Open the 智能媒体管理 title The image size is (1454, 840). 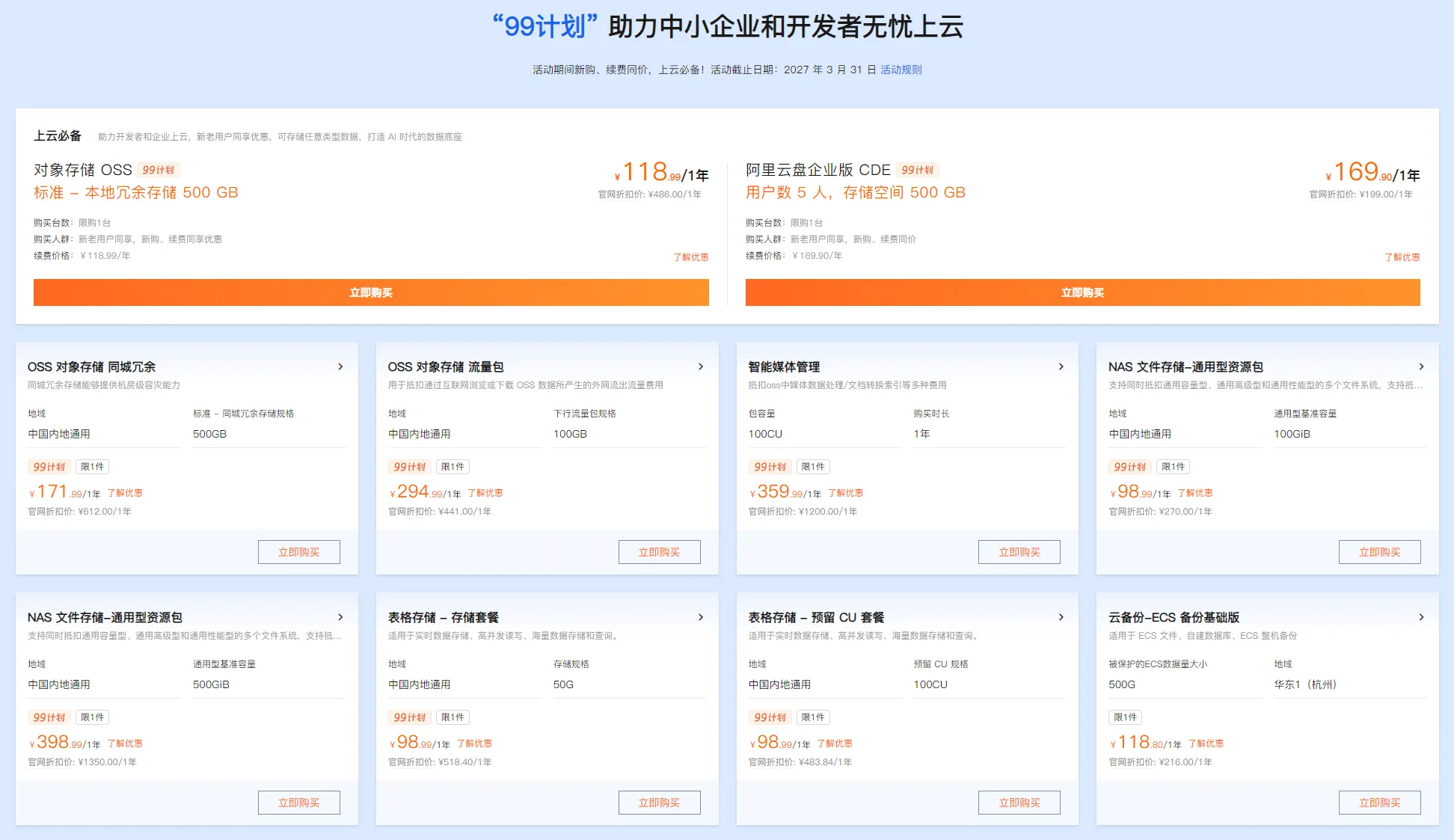[x=784, y=367]
